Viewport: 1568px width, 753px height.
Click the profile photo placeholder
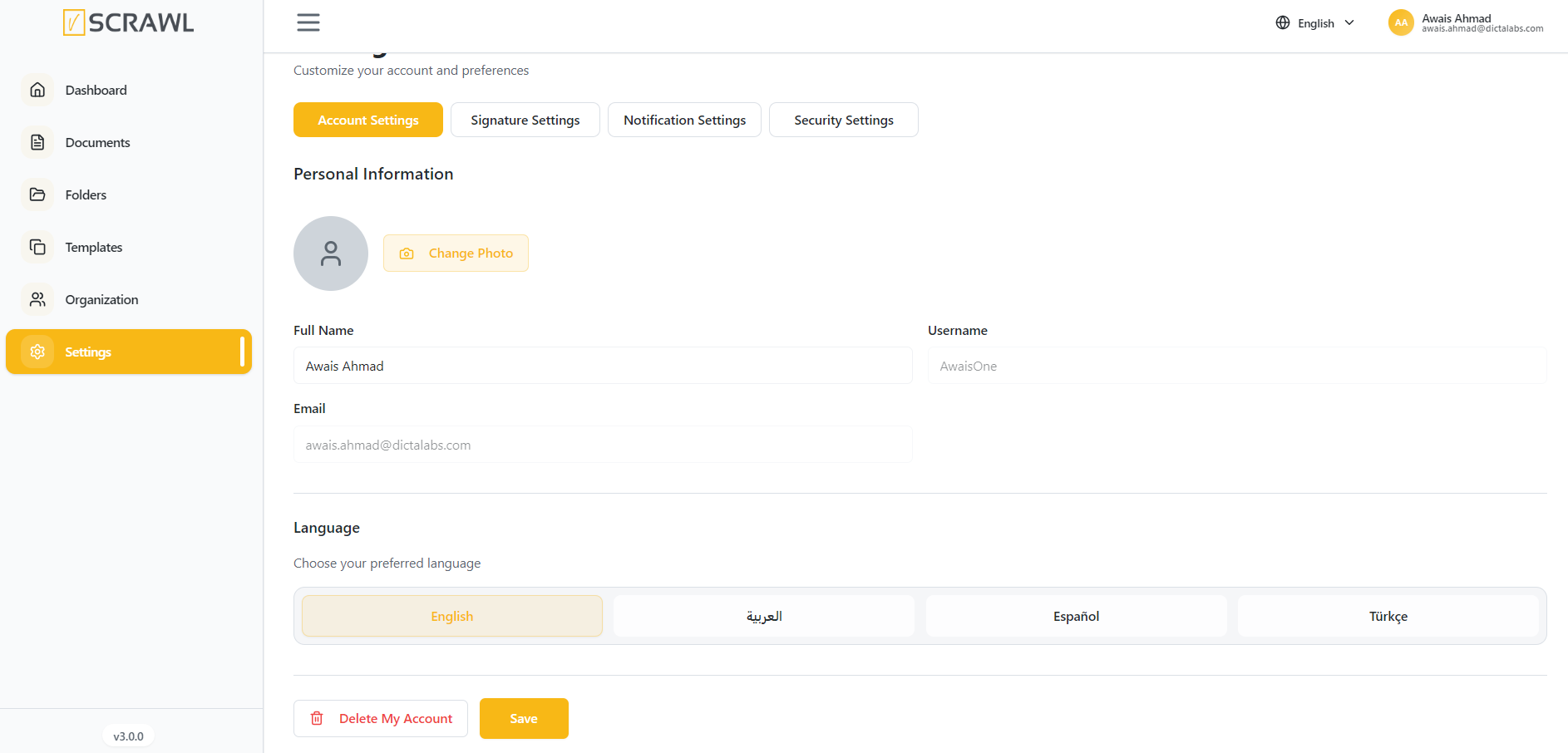331,253
